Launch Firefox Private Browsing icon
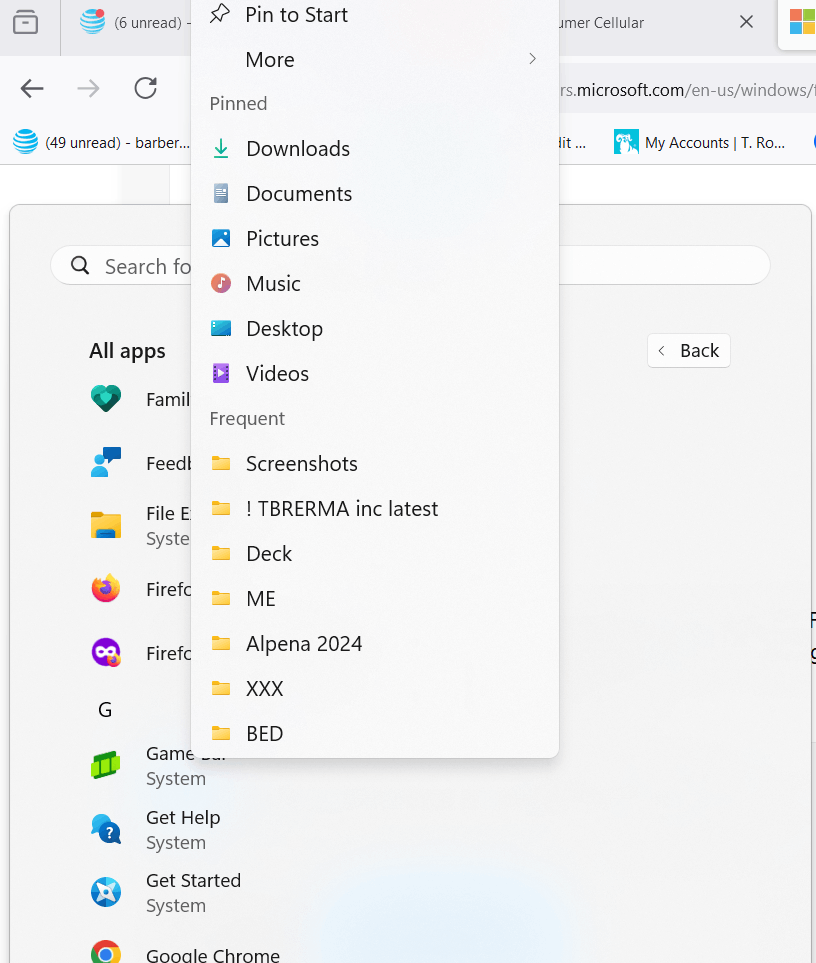The width and height of the screenshot is (816, 963). pos(106,652)
